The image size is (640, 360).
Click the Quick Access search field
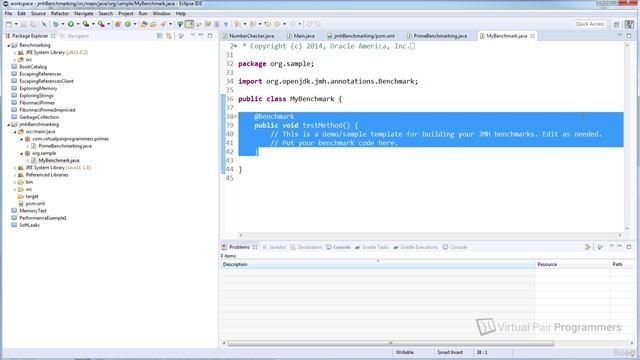(x=589, y=24)
